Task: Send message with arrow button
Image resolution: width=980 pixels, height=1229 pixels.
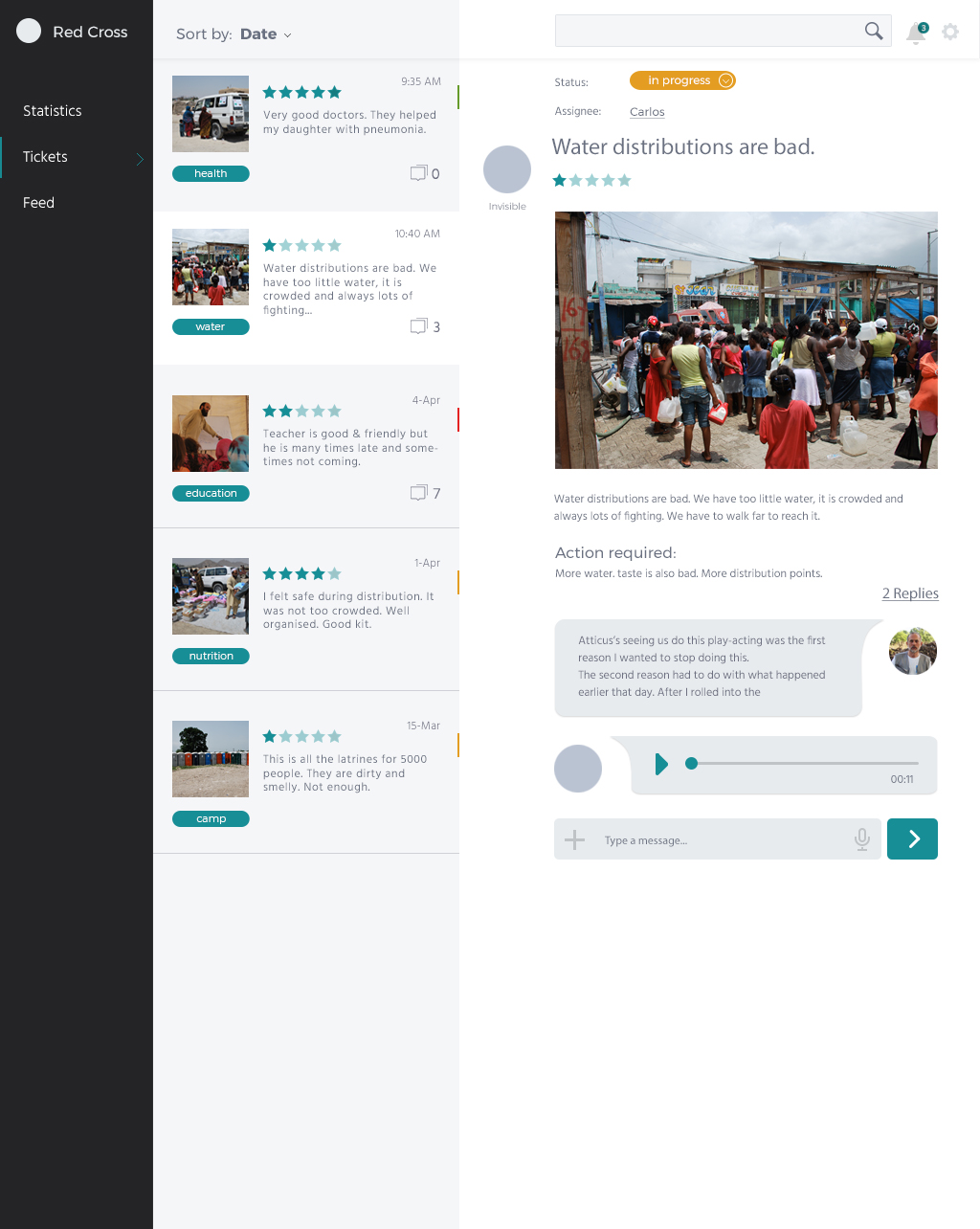Action: click(x=912, y=838)
